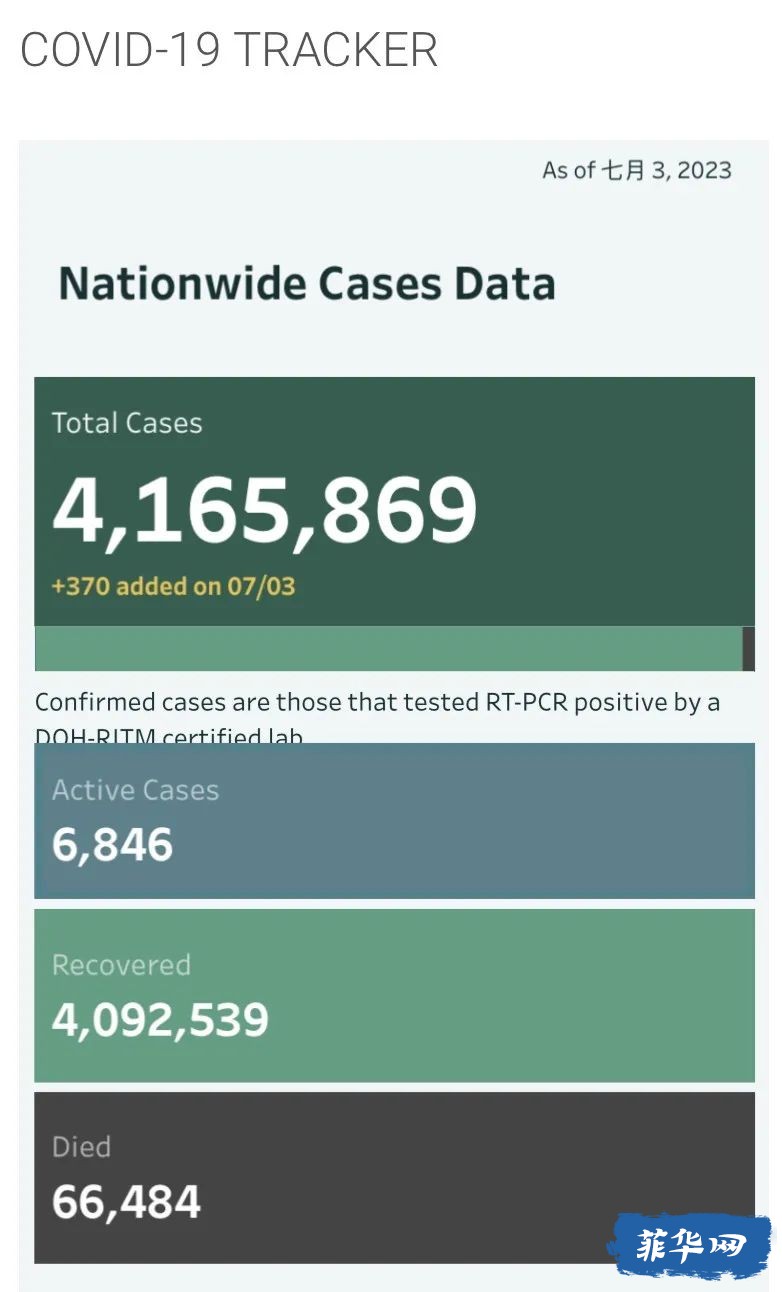Click the 4,092,539 recovered figure

[x=160, y=1020]
